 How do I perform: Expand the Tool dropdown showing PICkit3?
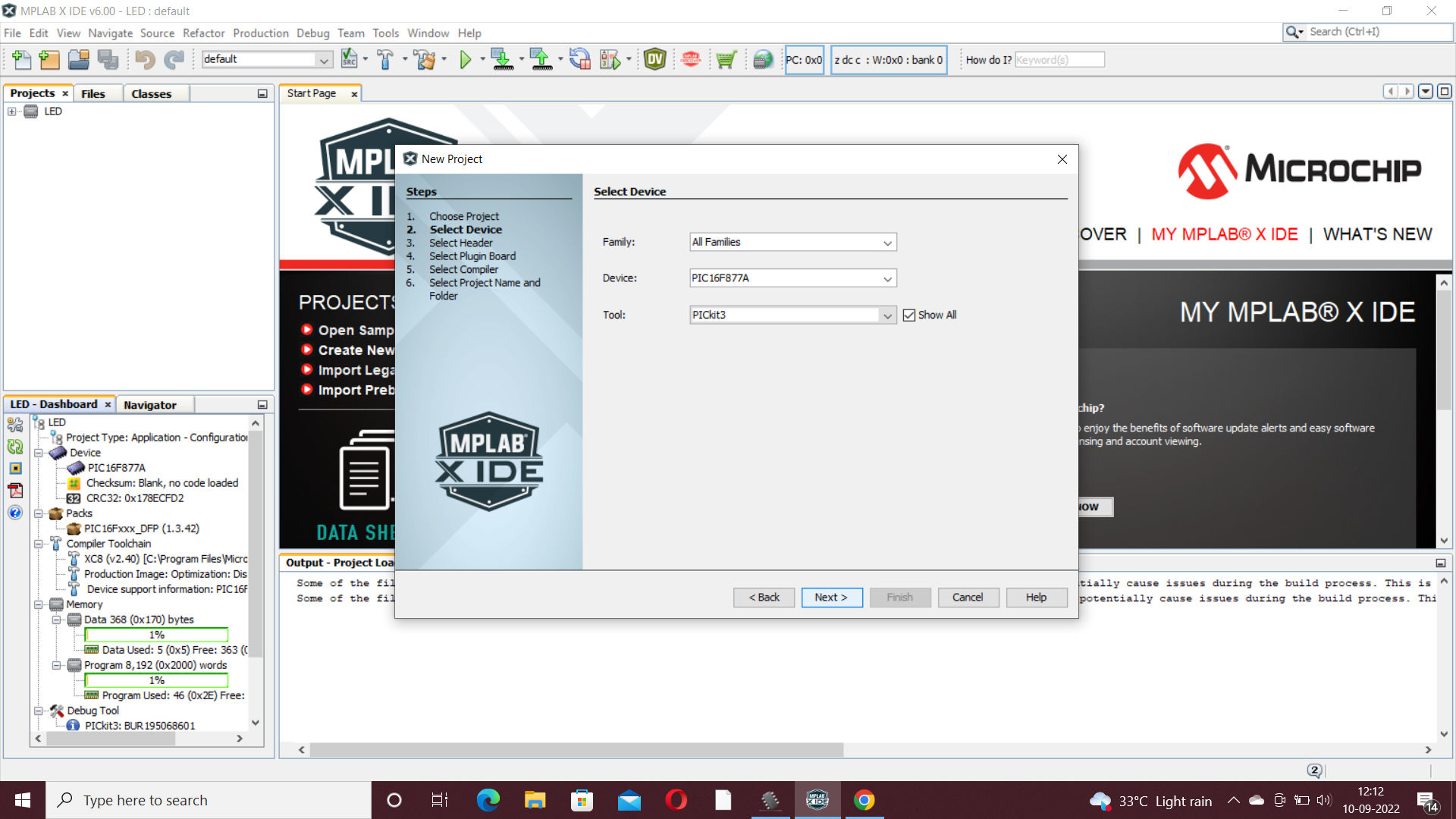point(887,315)
